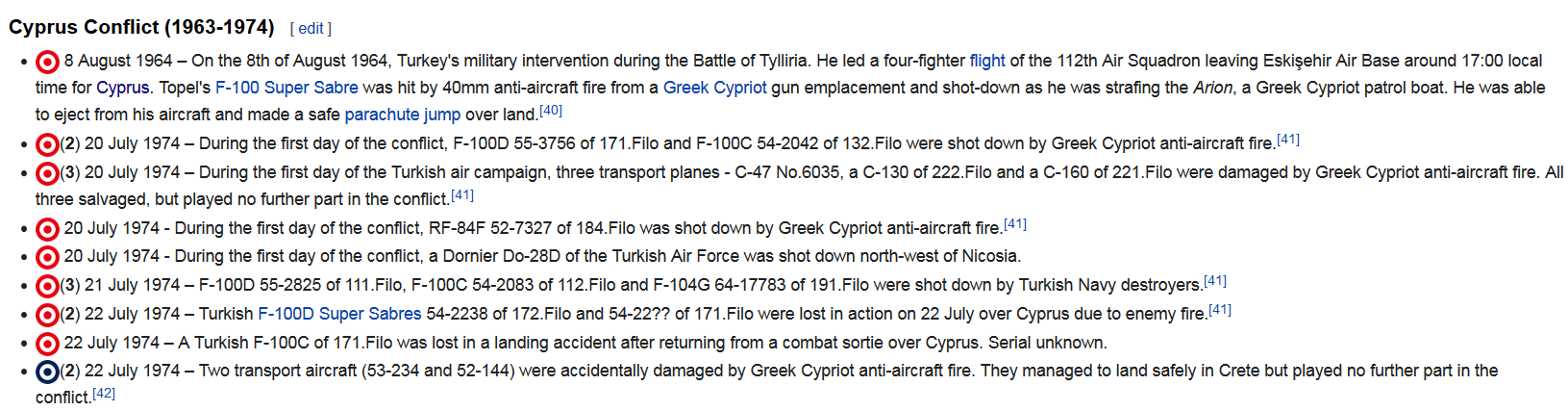Click roundel icon beside RF-84F 52-7327 entry
Image resolution: width=1568 pixels, height=411 pixels.
tap(47, 229)
